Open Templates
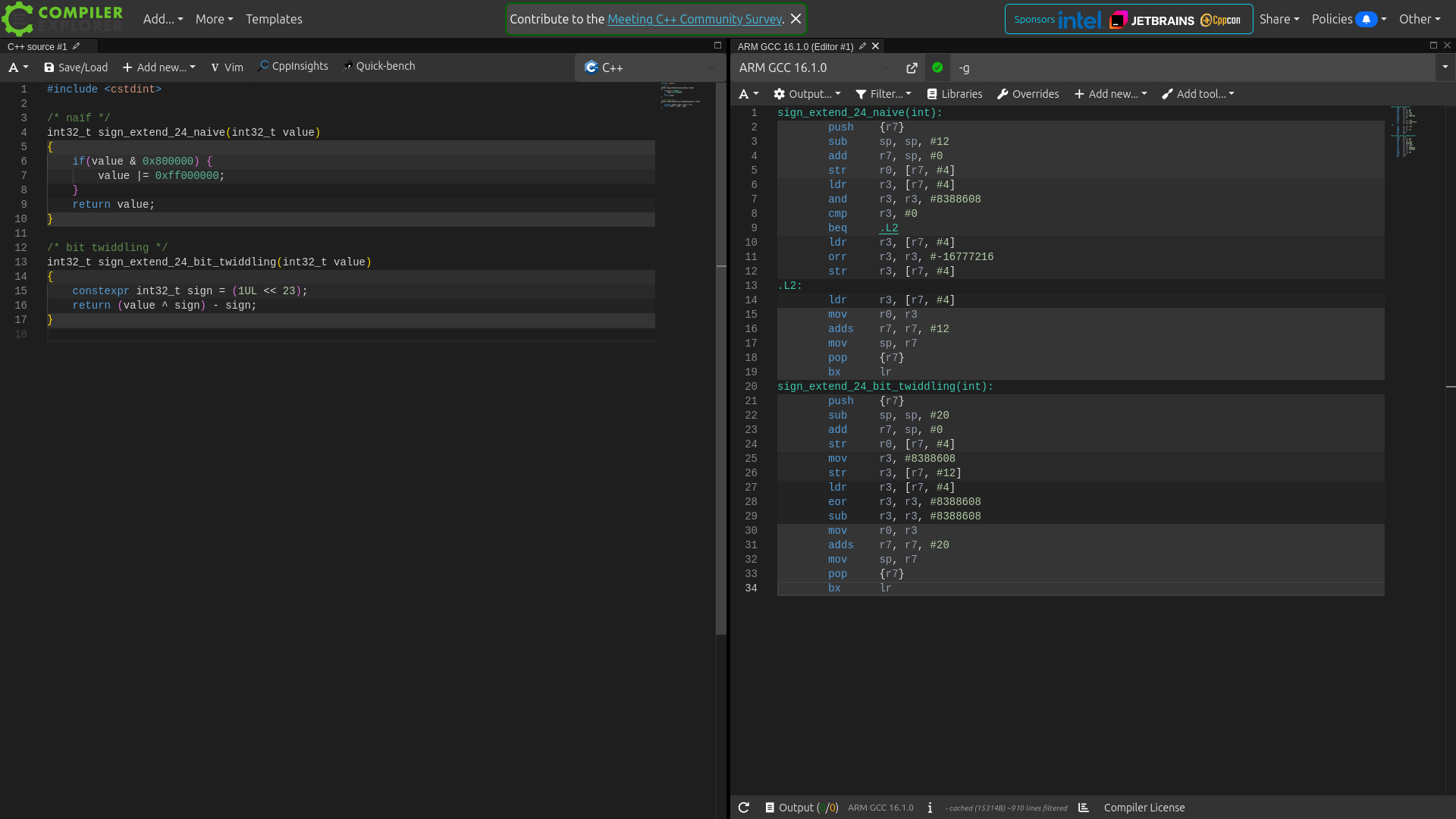Viewport: 1456px width, 819px height. click(x=274, y=19)
